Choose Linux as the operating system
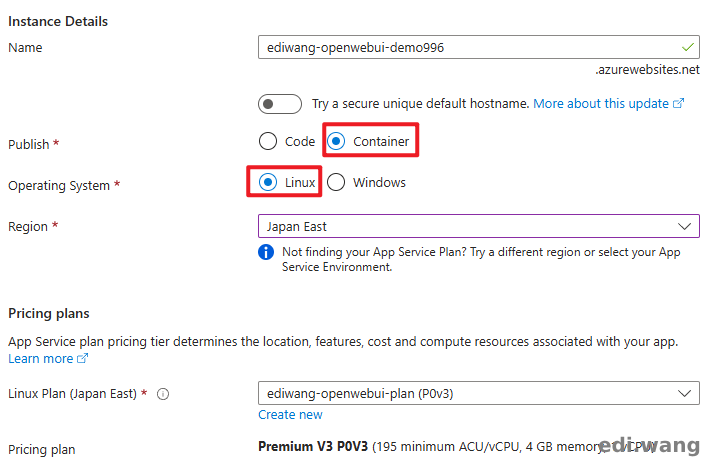The height and width of the screenshot is (470, 714). pyautogui.click(x=267, y=182)
